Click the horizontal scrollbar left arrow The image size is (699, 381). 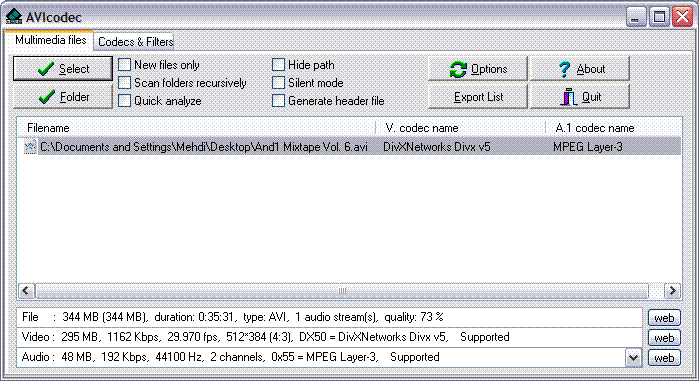(x=26, y=291)
